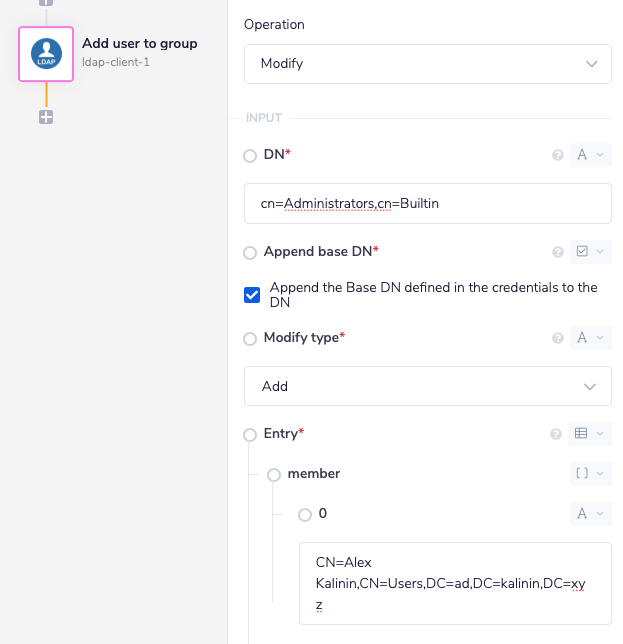Open member array type selector
The image size is (623, 644).
click(x=590, y=474)
